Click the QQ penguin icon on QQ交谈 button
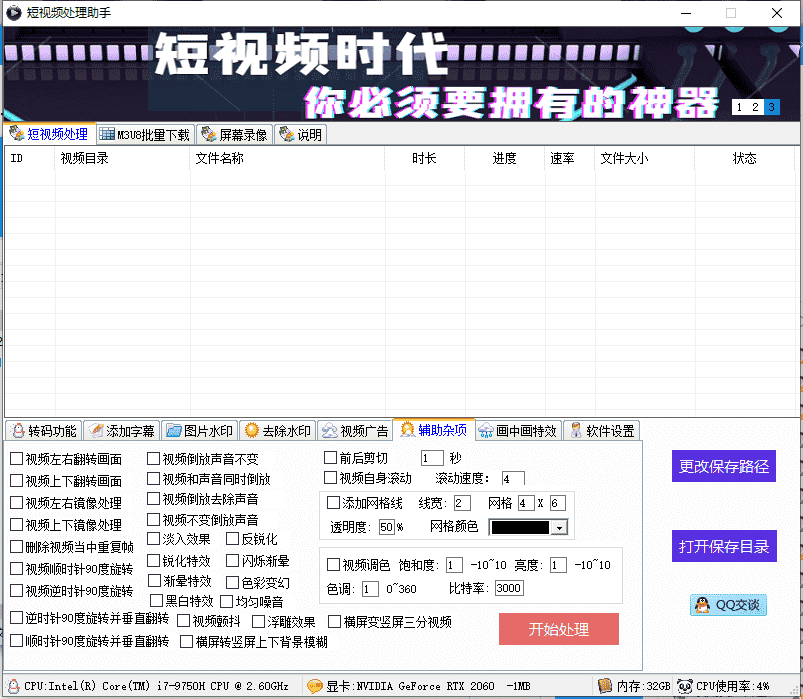Image resolution: width=803 pixels, height=699 pixels. coord(702,605)
